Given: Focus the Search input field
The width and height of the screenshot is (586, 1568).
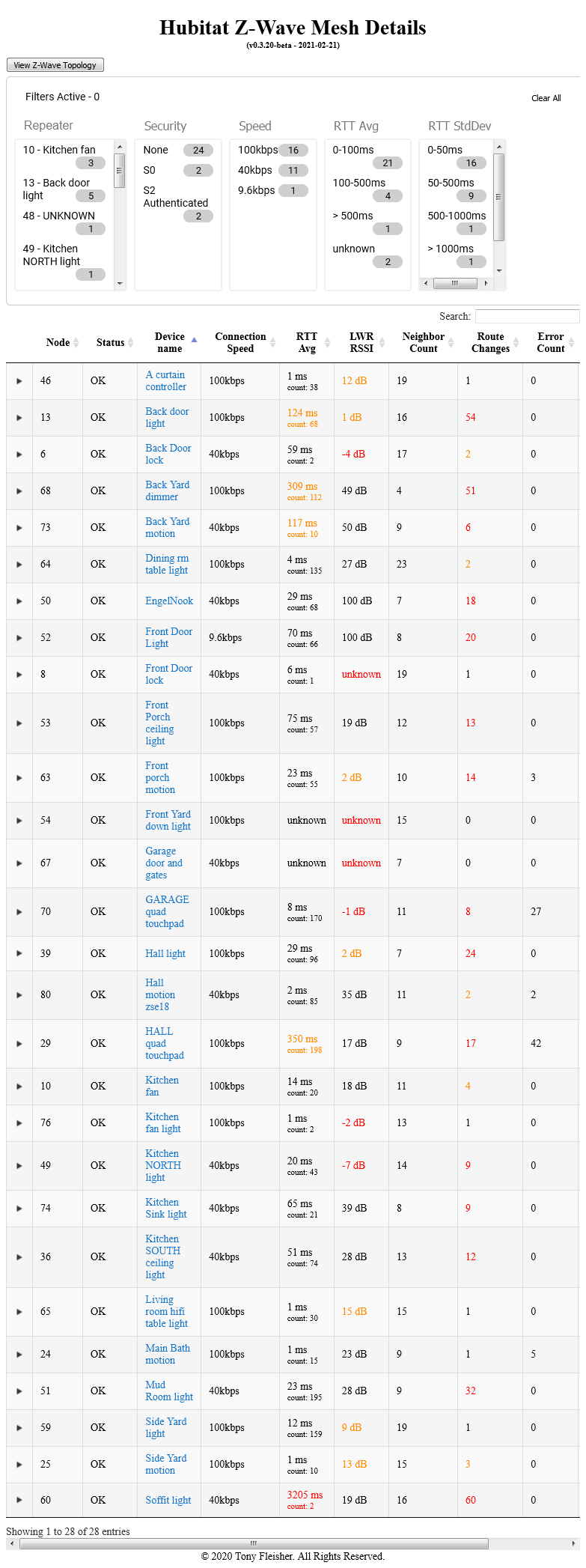Looking at the screenshot, I should 527,316.
